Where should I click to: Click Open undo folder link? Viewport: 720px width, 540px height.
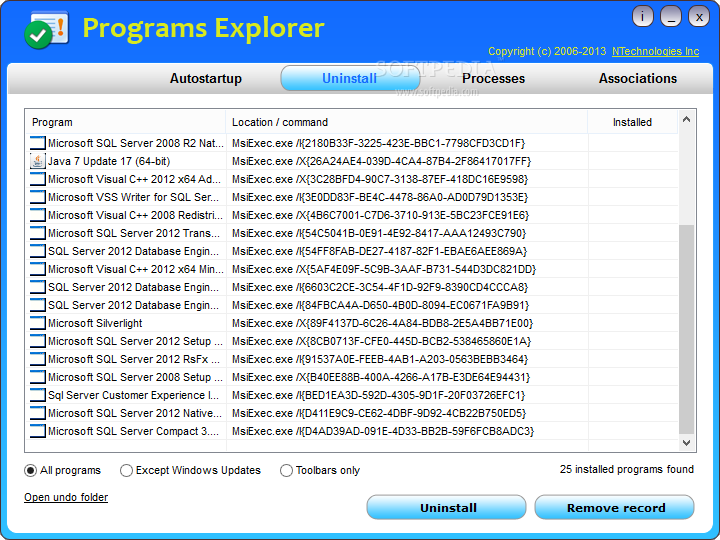pyautogui.click(x=66, y=497)
